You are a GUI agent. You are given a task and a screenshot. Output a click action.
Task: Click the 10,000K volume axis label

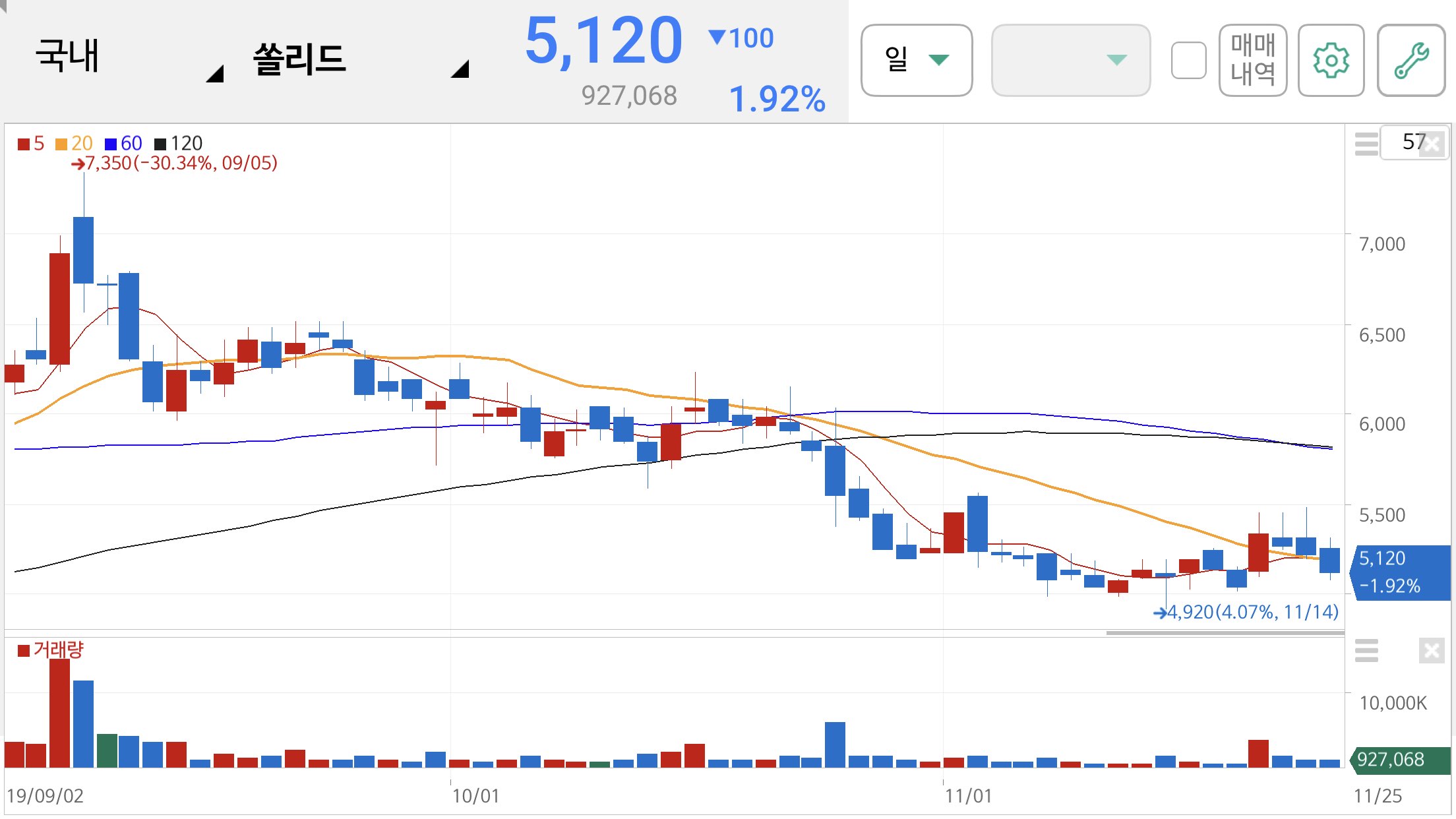tap(1393, 703)
